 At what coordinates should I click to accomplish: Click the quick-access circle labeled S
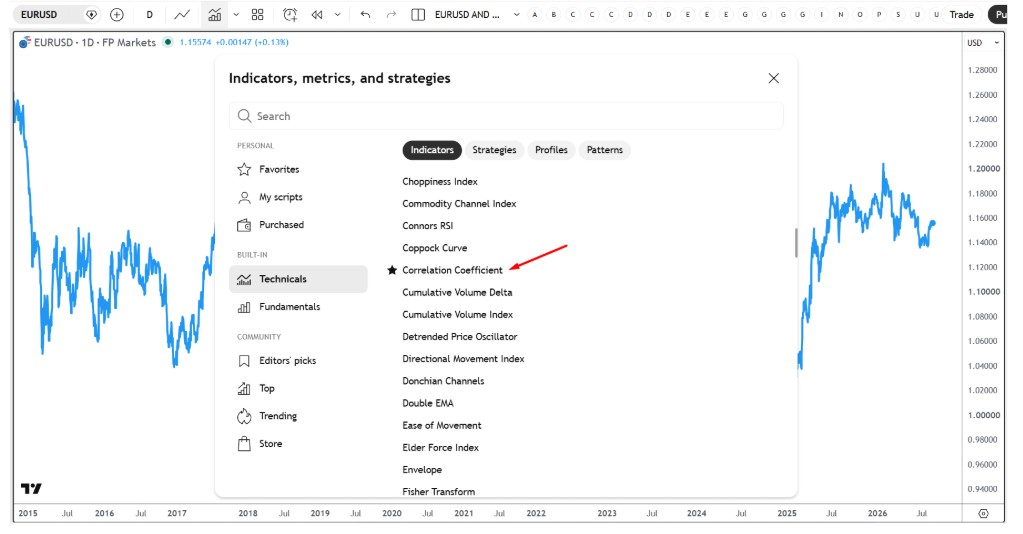point(898,14)
